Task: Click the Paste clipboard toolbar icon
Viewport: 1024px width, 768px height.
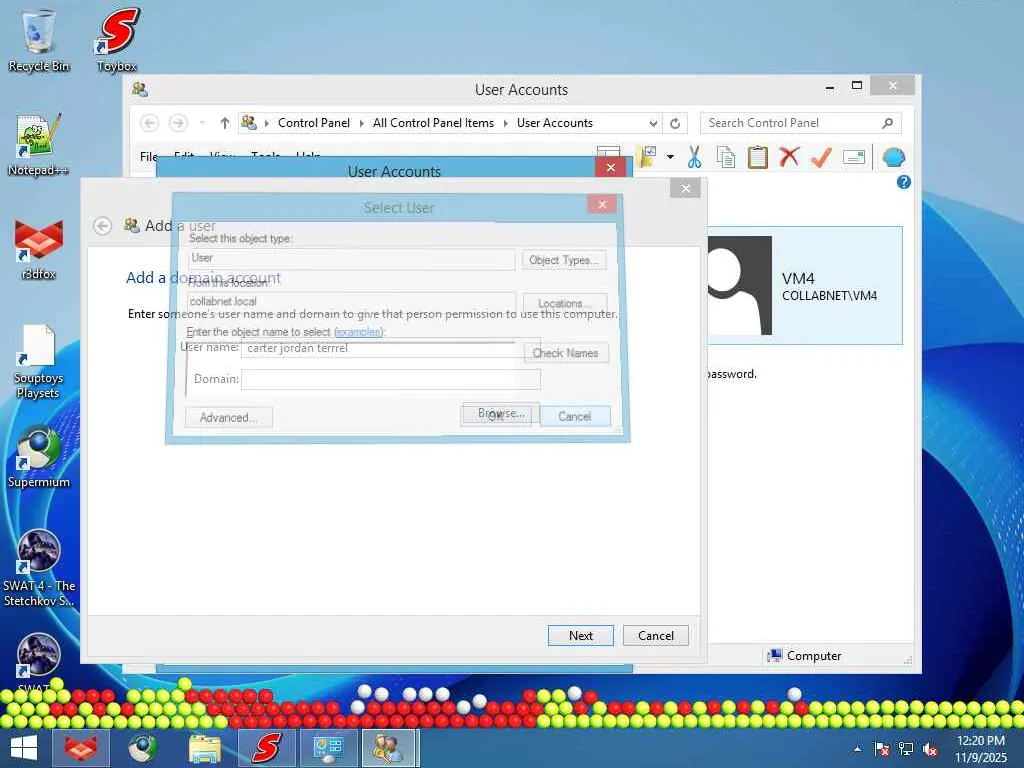Action: (758, 157)
